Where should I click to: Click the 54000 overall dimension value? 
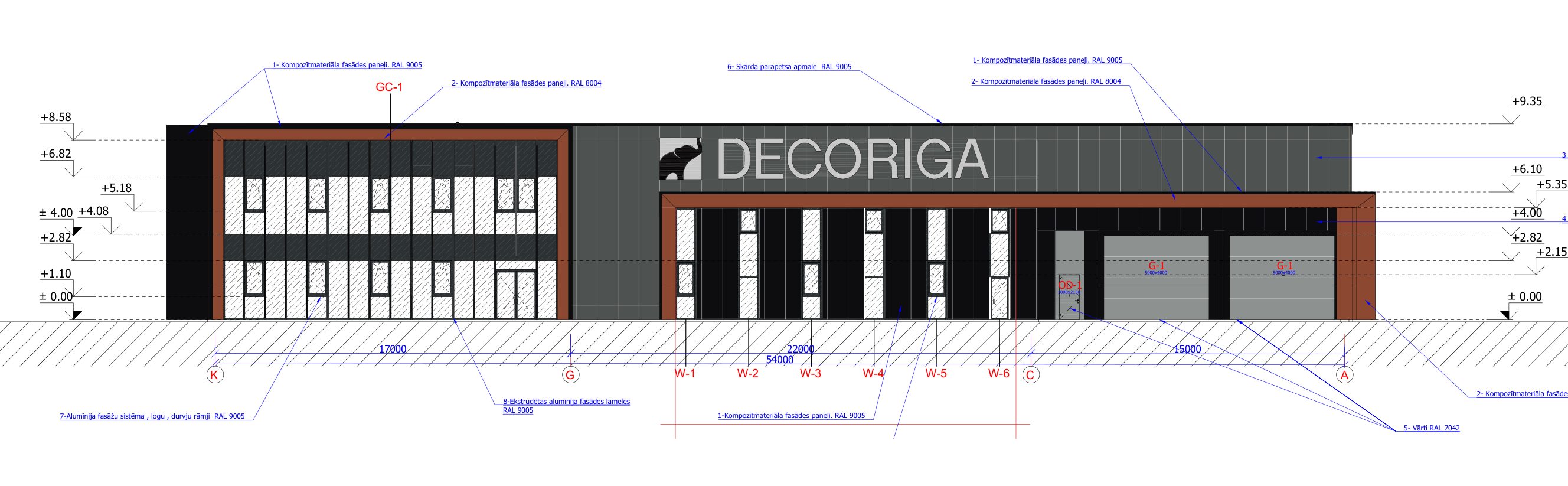(x=780, y=360)
